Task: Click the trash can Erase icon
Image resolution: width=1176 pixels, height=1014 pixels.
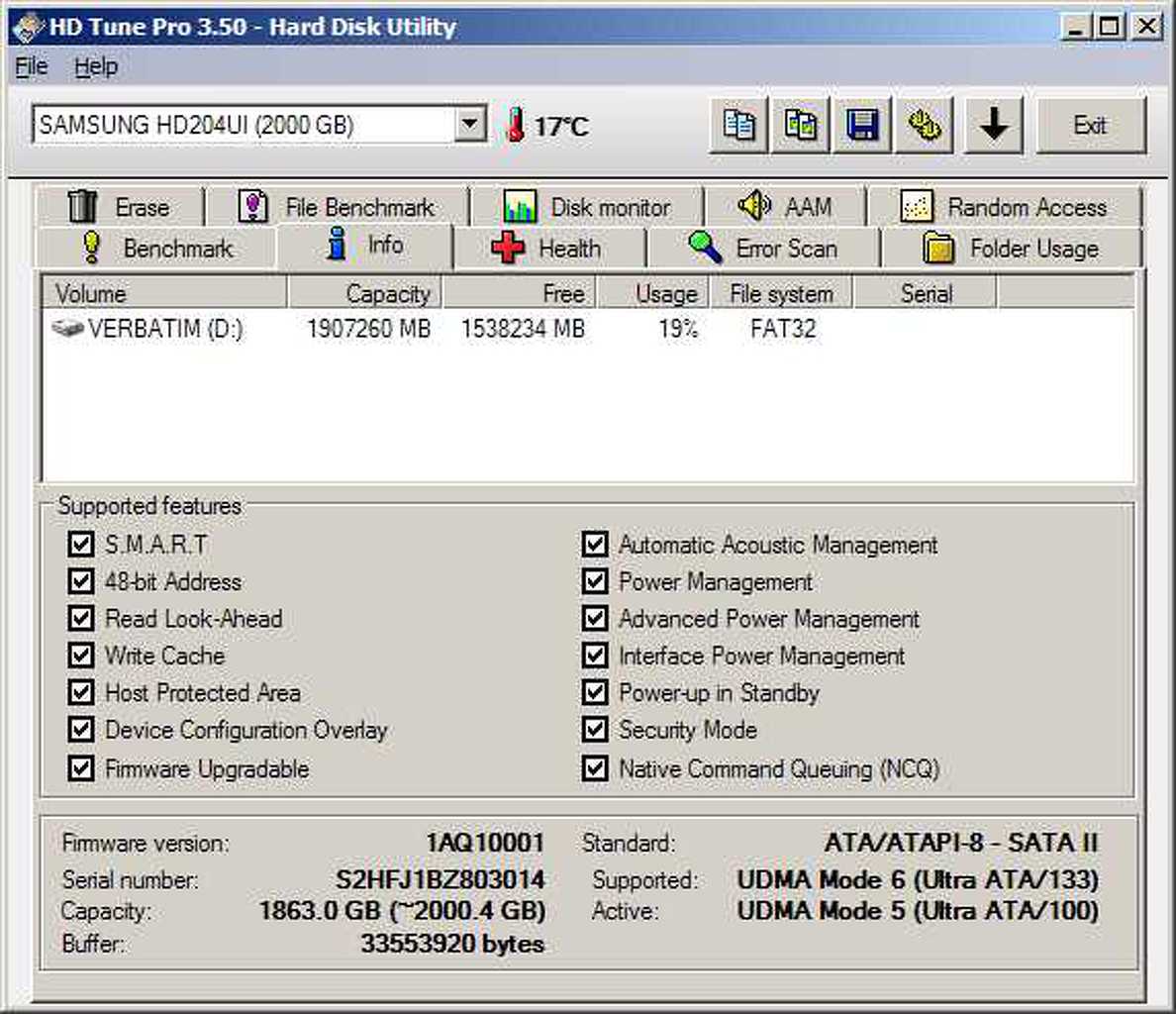Action: pyautogui.click(x=82, y=206)
